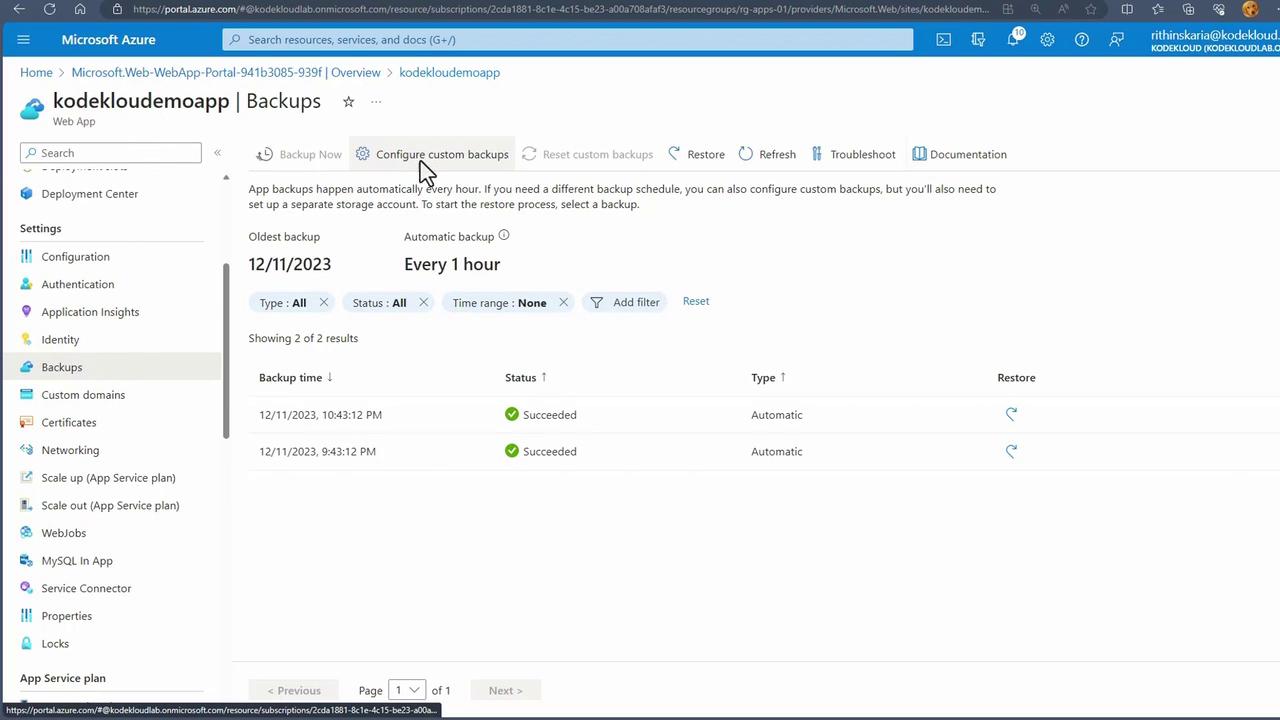Remove the Status filter with its X
The height and width of the screenshot is (720, 1280).
pyautogui.click(x=423, y=302)
